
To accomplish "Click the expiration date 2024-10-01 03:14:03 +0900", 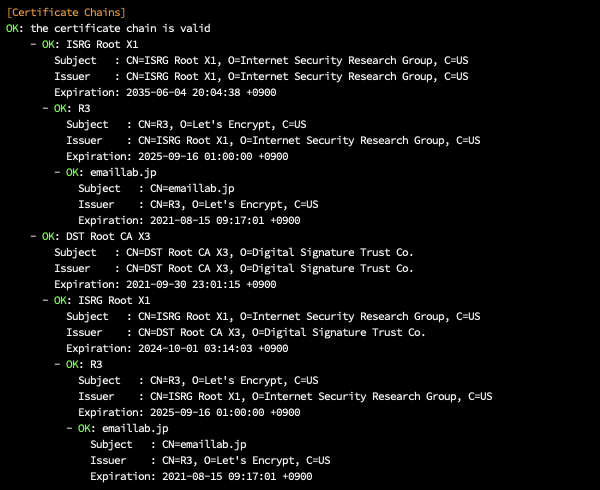I will coord(213,348).
